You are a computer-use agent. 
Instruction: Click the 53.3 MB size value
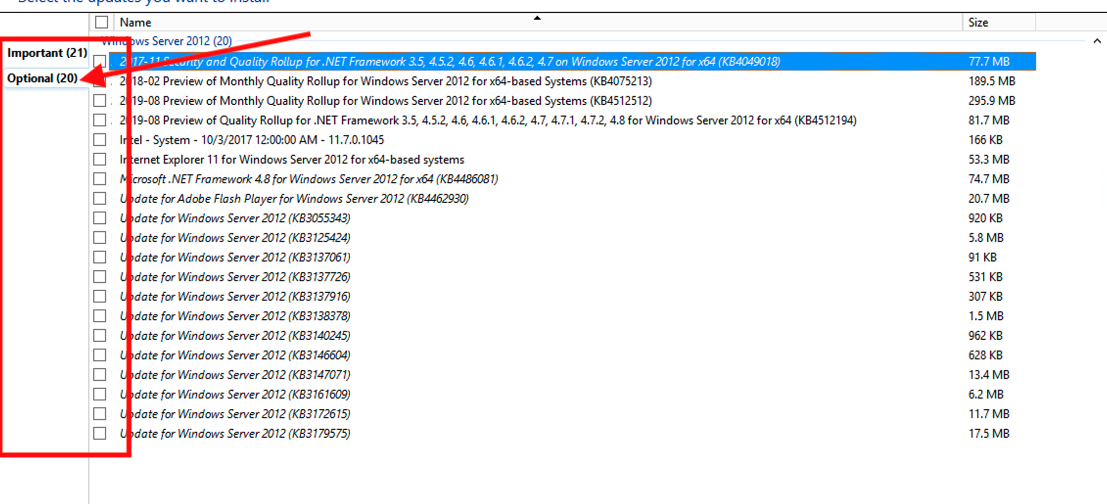(x=989, y=160)
